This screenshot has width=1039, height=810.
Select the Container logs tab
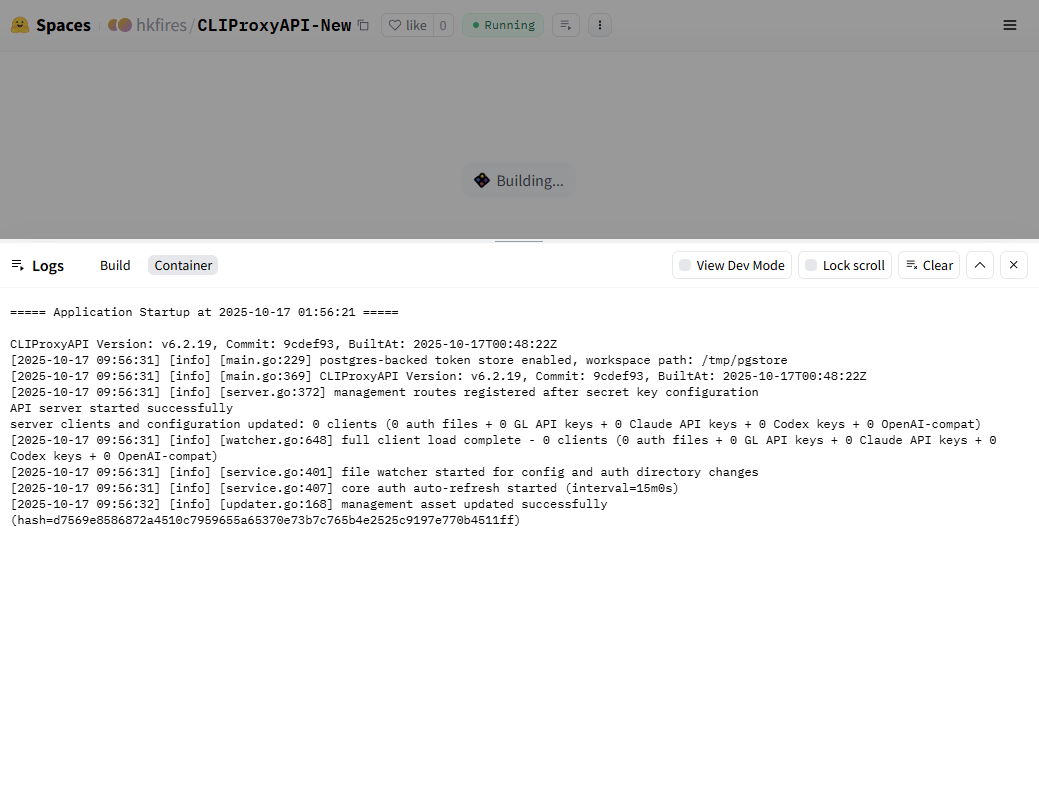(183, 265)
